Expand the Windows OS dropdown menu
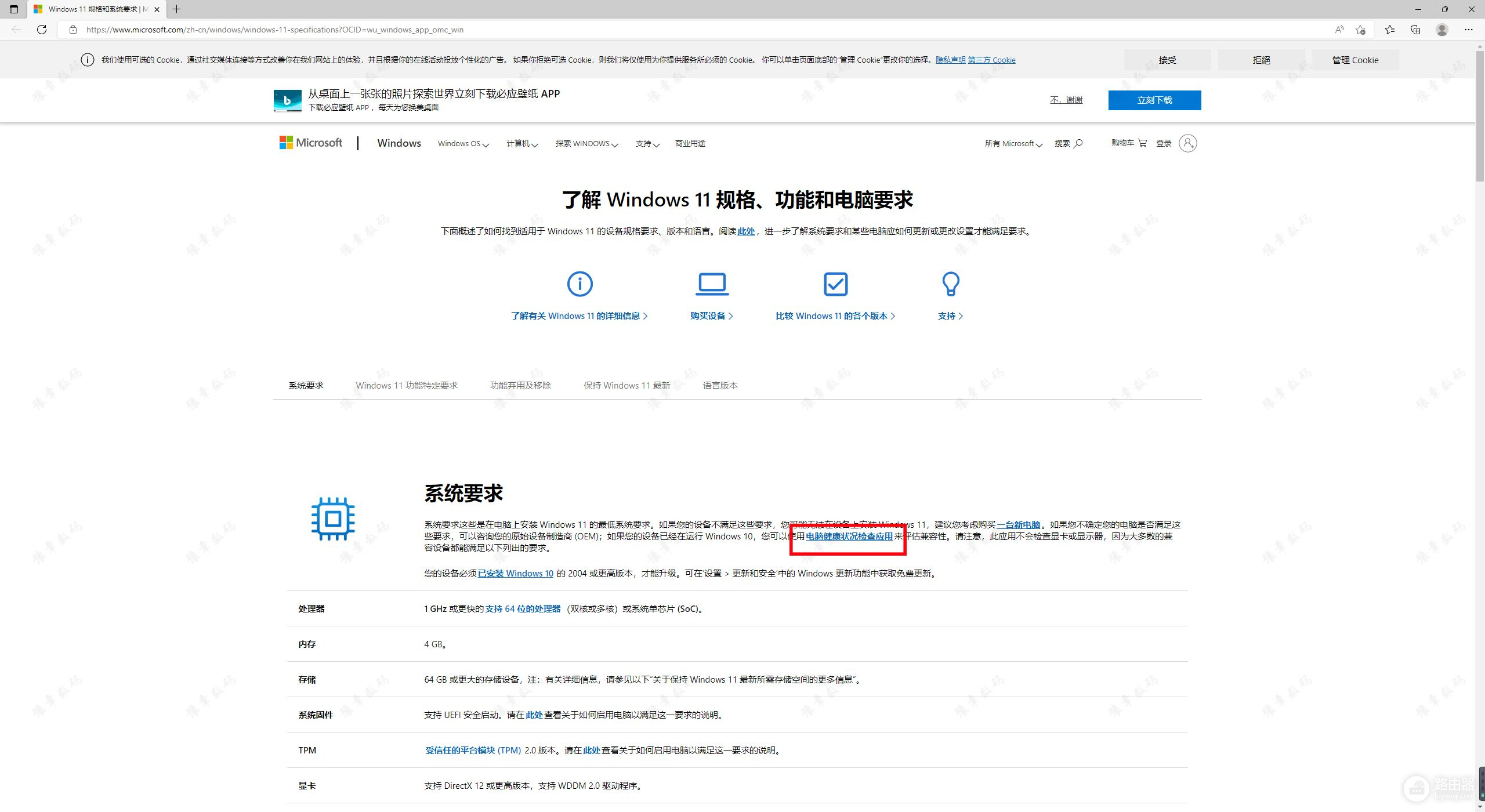This screenshot has height=812, width=1485. pos(463,144)
